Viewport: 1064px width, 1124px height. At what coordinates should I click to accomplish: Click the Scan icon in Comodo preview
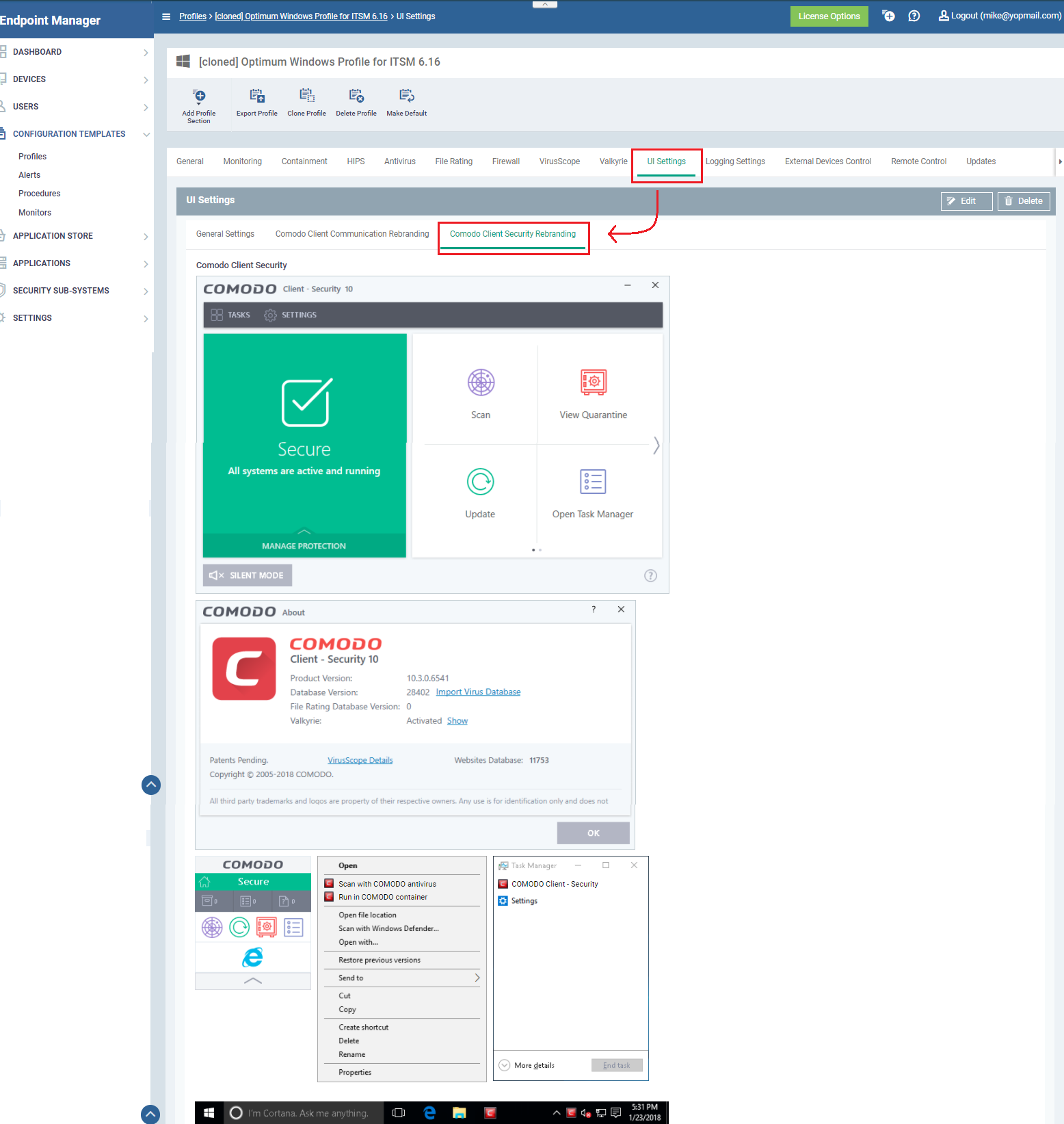[x=481, y=382]
